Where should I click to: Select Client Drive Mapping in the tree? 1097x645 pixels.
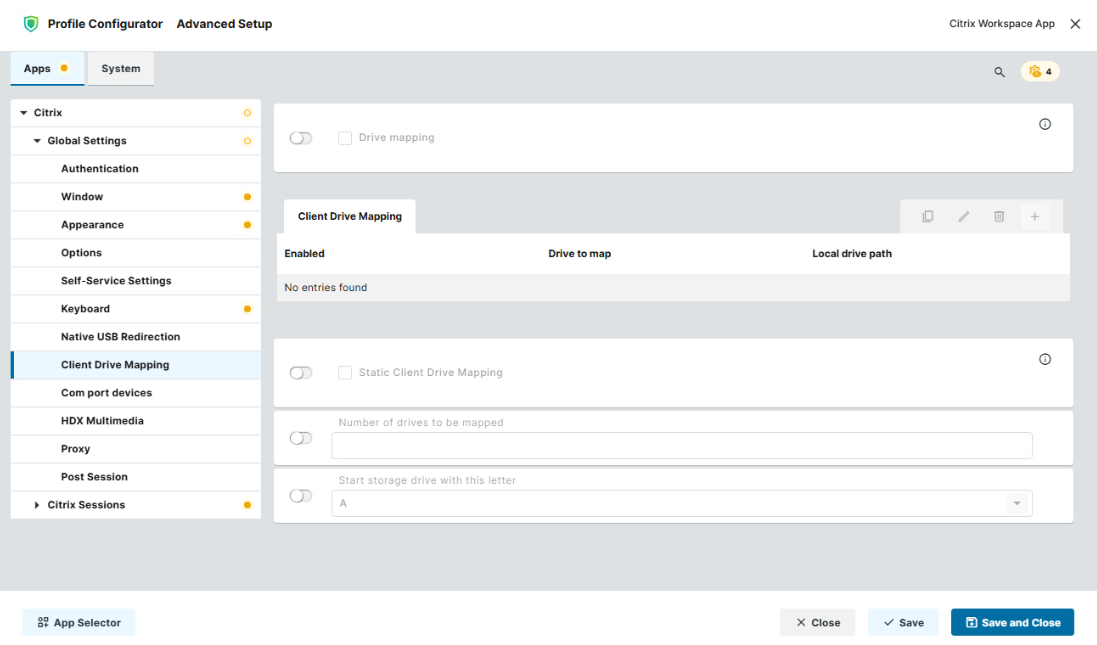[136, 364]
